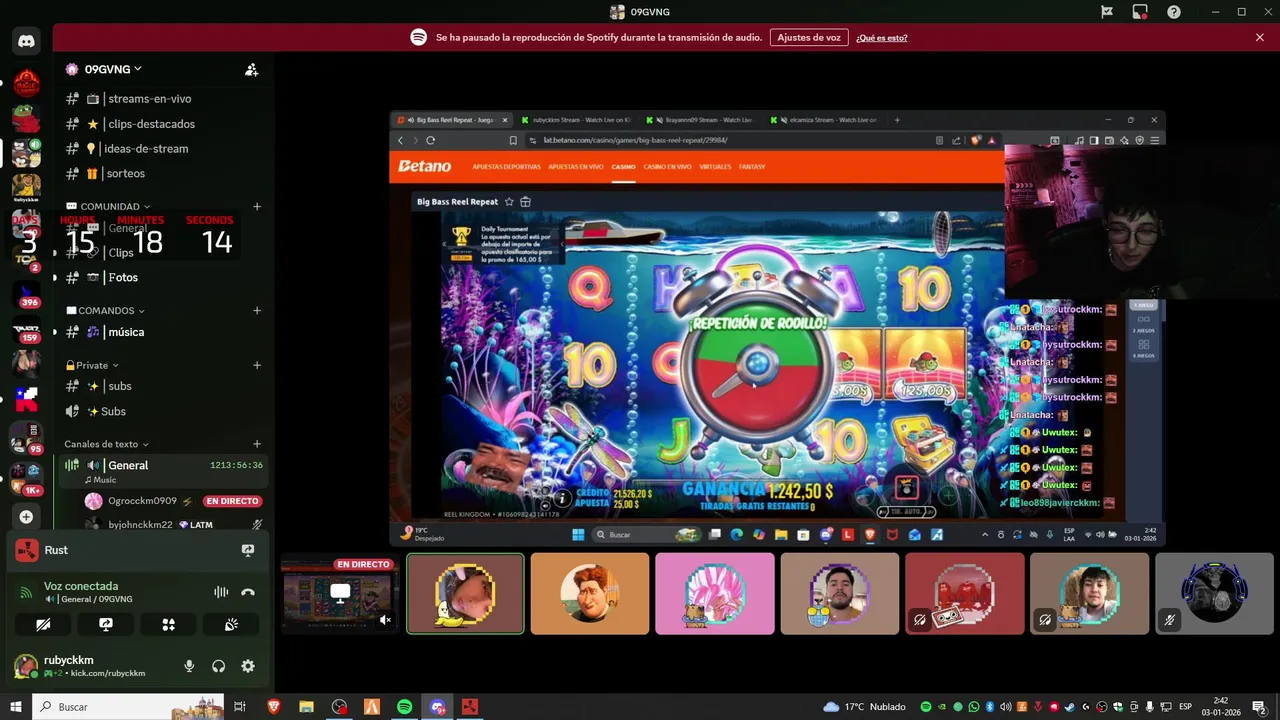Open Windows notification center
The height and width of the screenshot is (720, 1280).
tap(1259, 707)
